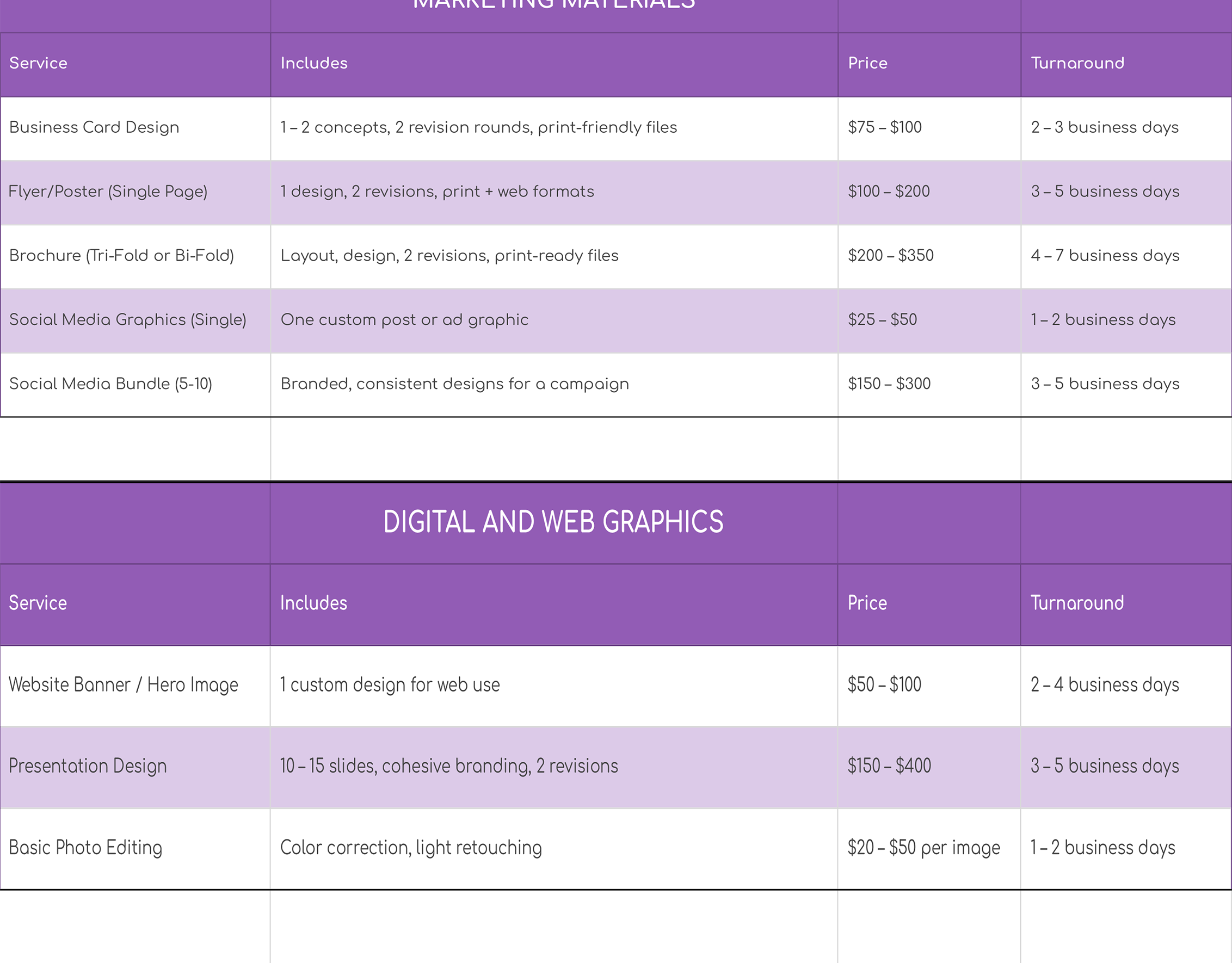Click the $200 – $350 price cell
The height and width of the screenshot is (963, 1232).
tap(891, 256)
